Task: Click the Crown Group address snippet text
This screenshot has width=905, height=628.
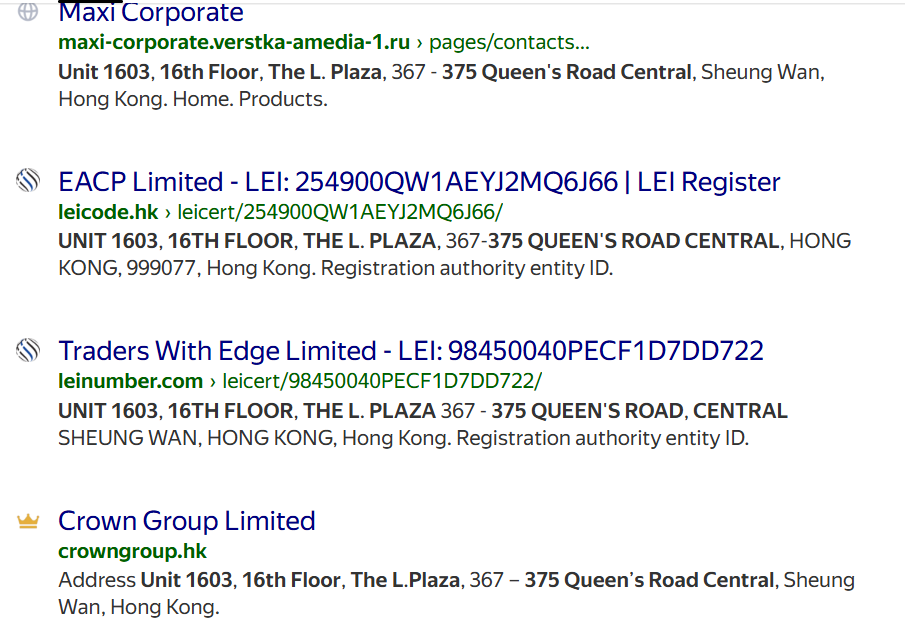Action: tap(457, 593)
